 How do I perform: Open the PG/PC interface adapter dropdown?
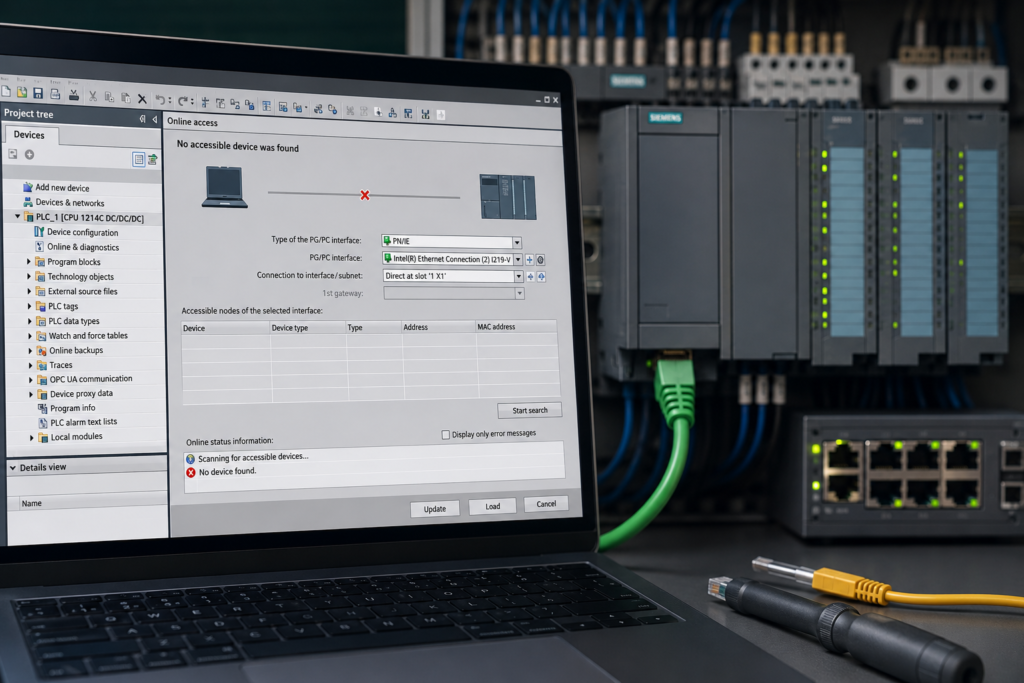click(518, 259)
